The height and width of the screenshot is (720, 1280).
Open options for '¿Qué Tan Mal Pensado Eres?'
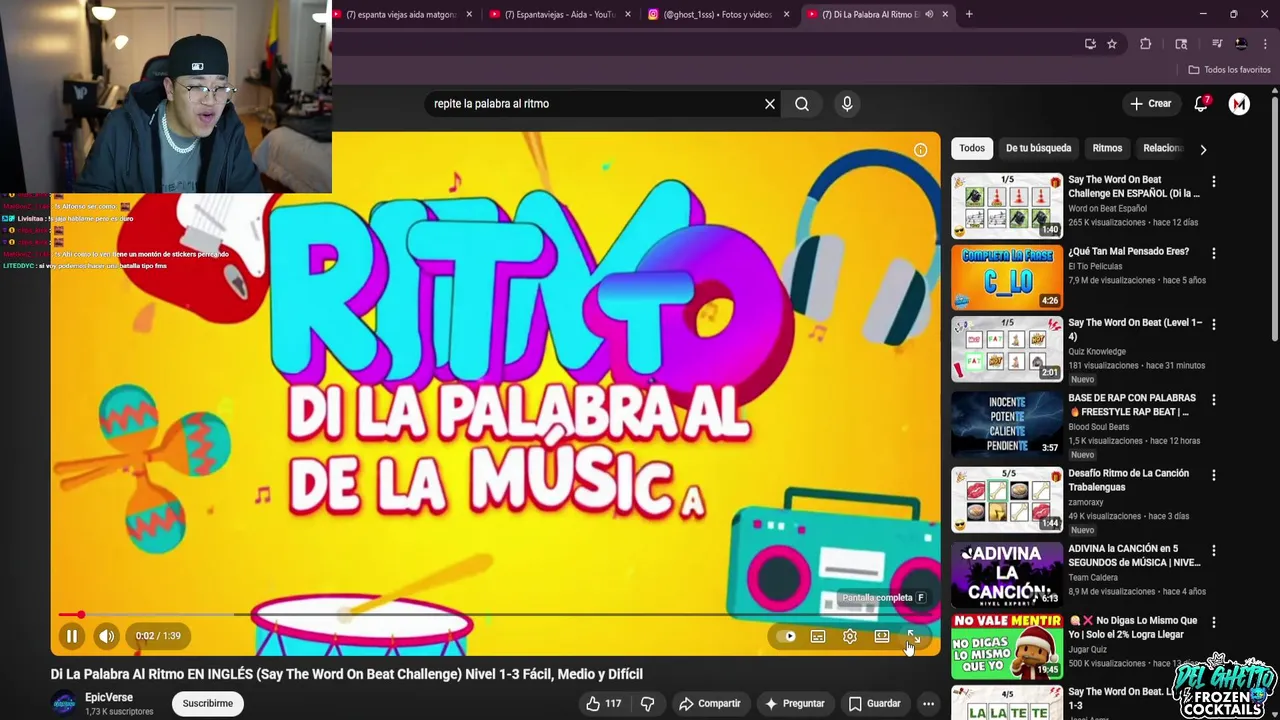[1214, 254]
